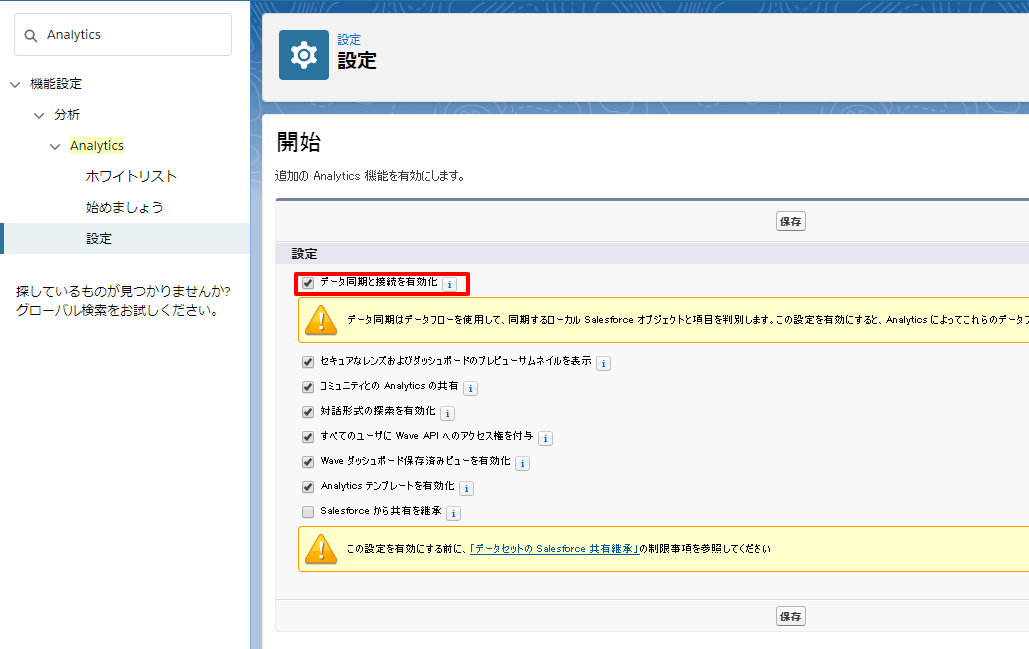Click the search magnifier icon

coord(31,35)
